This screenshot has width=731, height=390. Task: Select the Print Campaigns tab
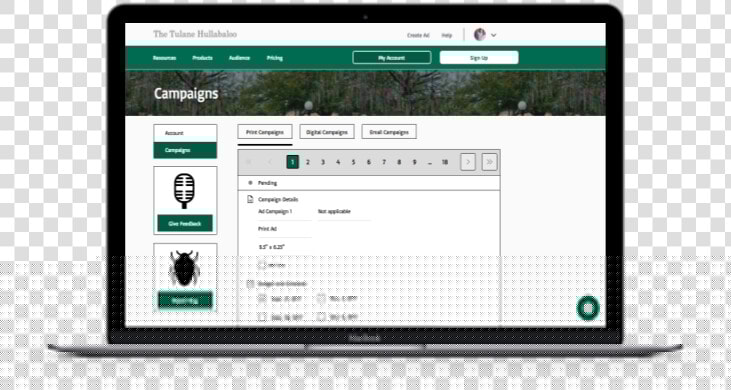[x=265, y=132]
